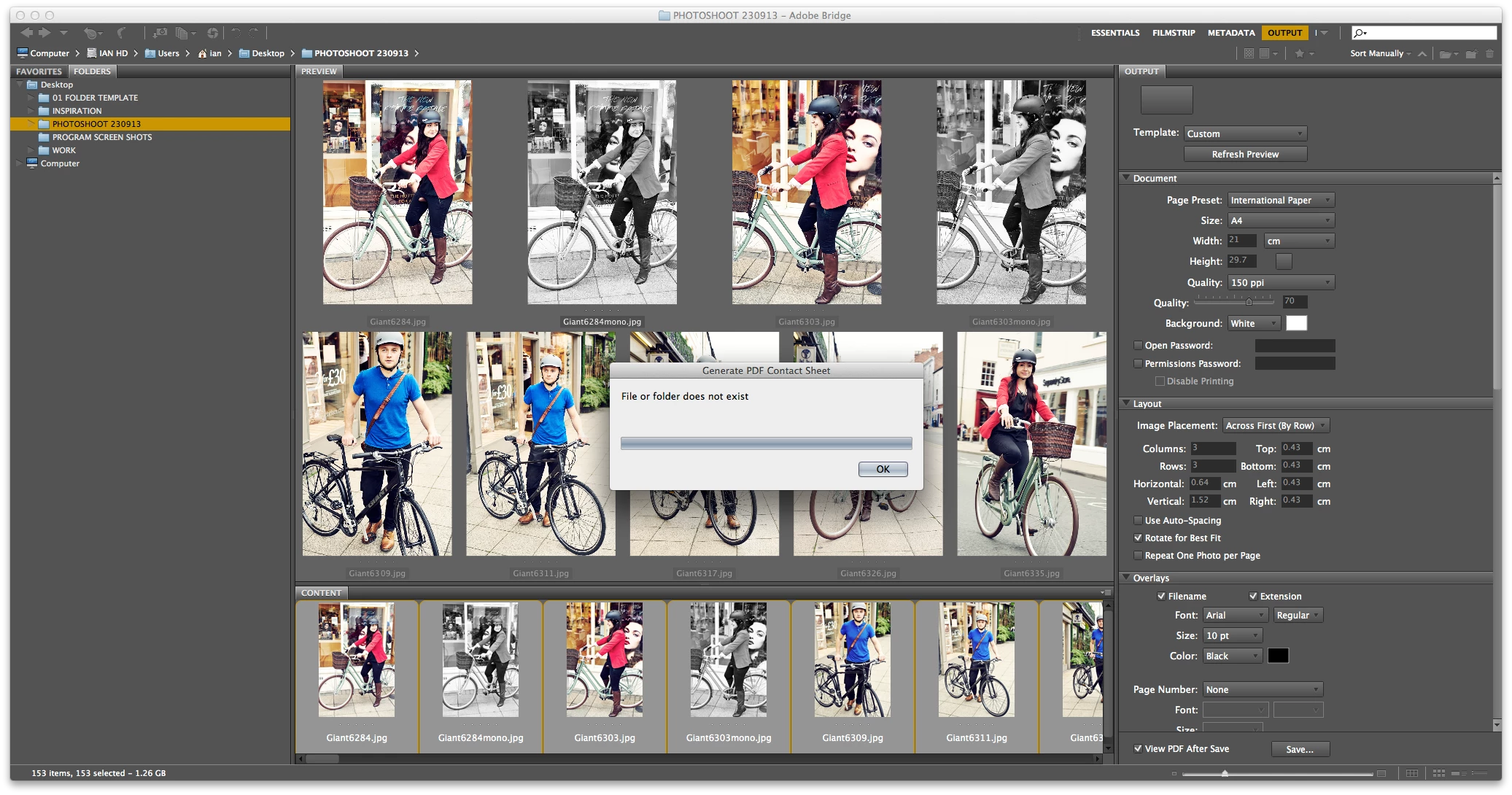Enable the Use Auto-Spacing checkbox
This screenshot has width=1512, height=795.
click(1138, 520)
